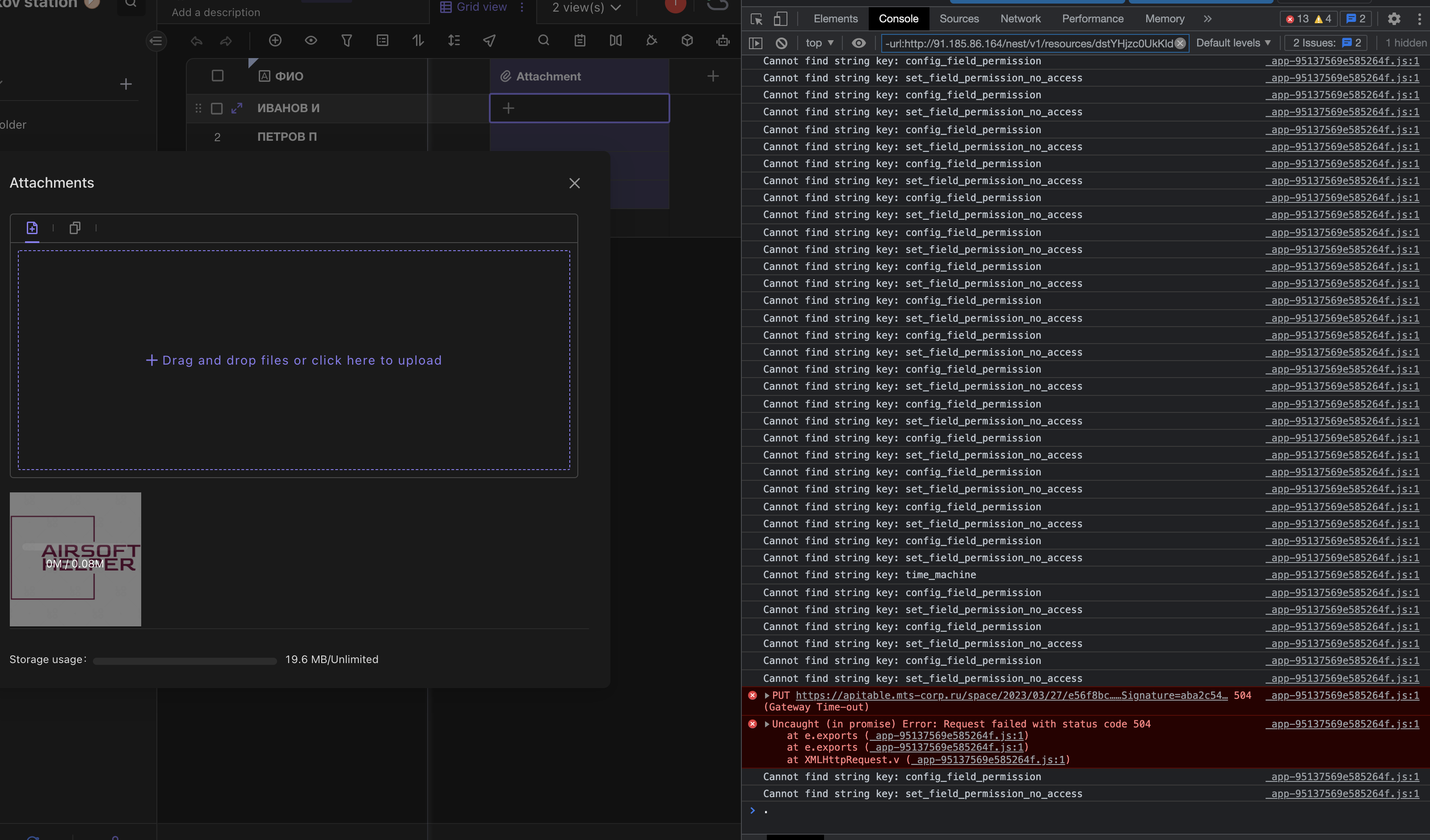Check the checkbox on the ИВАНОВ И row
Image resolution: width=1430 pixels, height=840 pixels.
point(216,109)
